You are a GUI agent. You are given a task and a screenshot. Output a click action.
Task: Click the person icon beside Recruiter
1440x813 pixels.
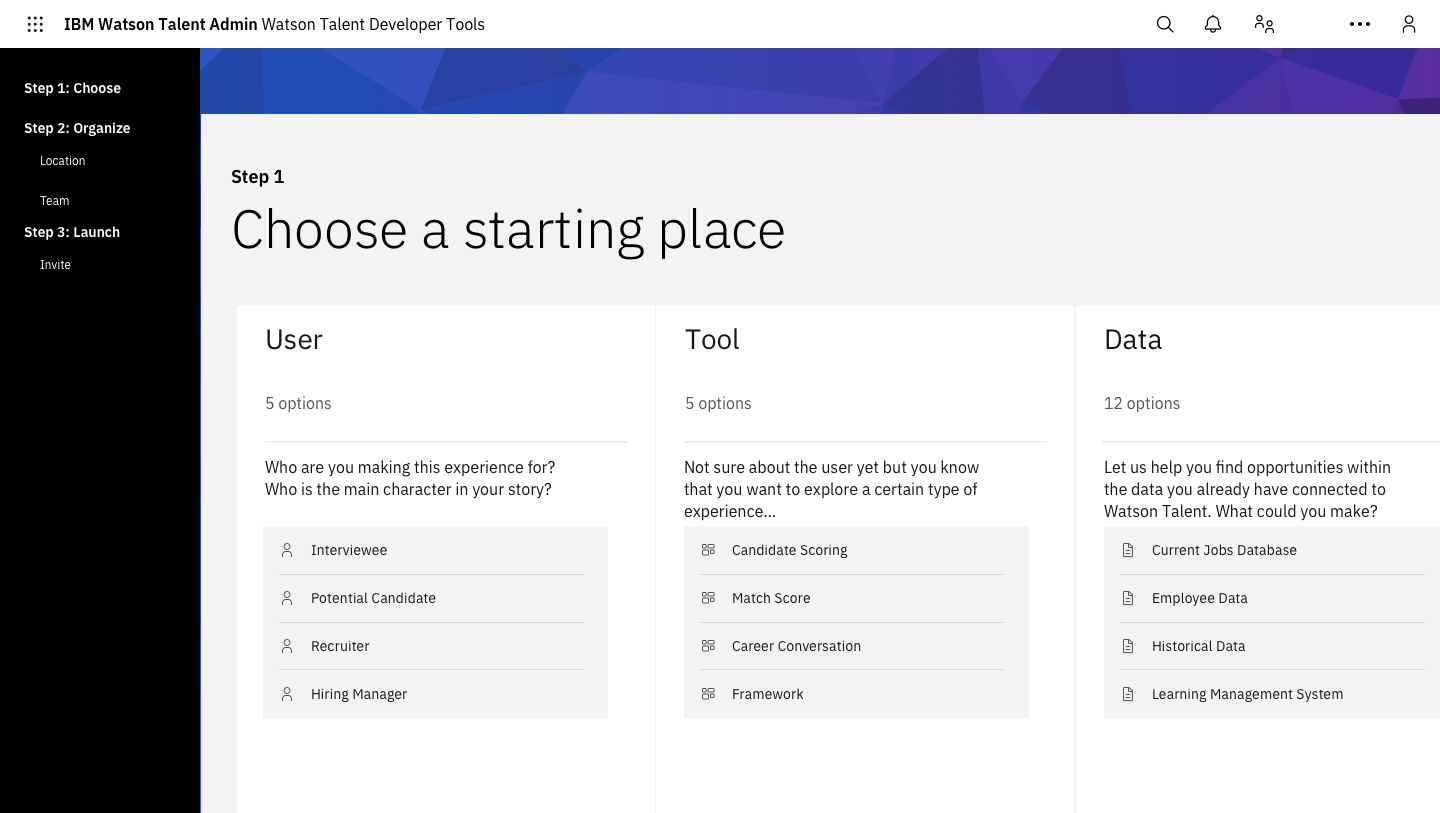pos(287,646)
